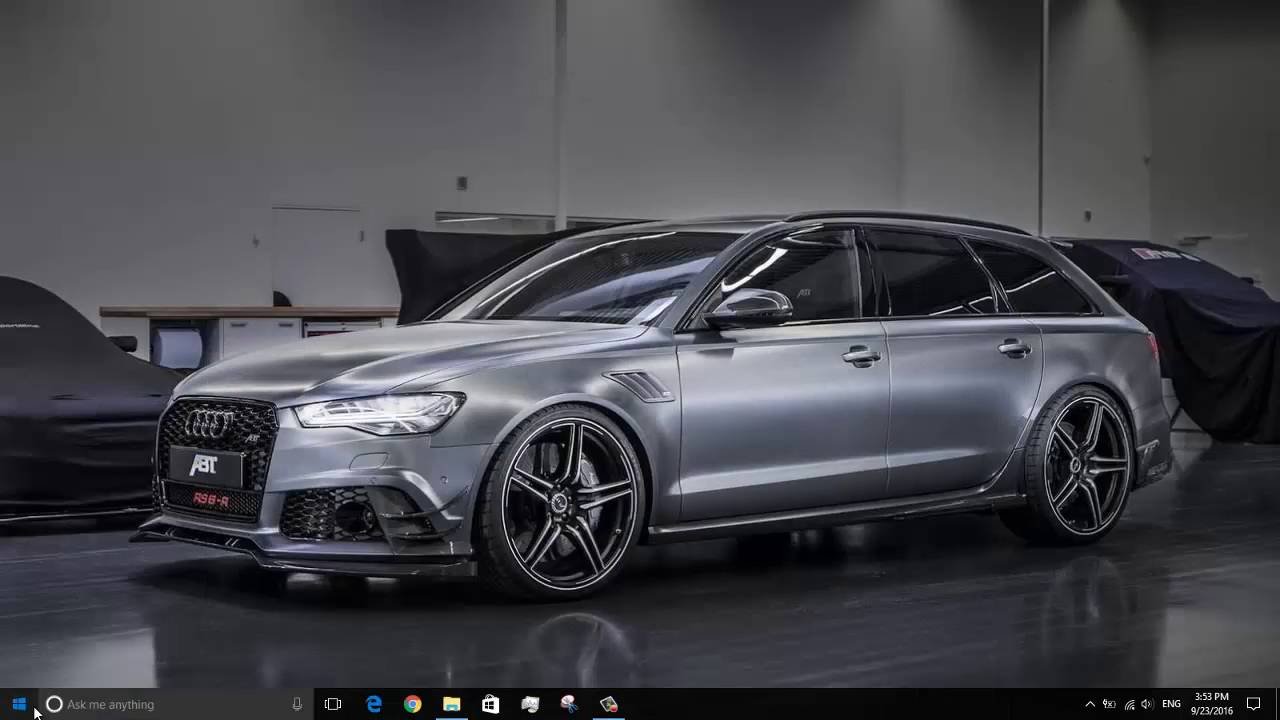Open the volume control
The height and width of the screenshot is (720, 1280).
click(1147, 704)
